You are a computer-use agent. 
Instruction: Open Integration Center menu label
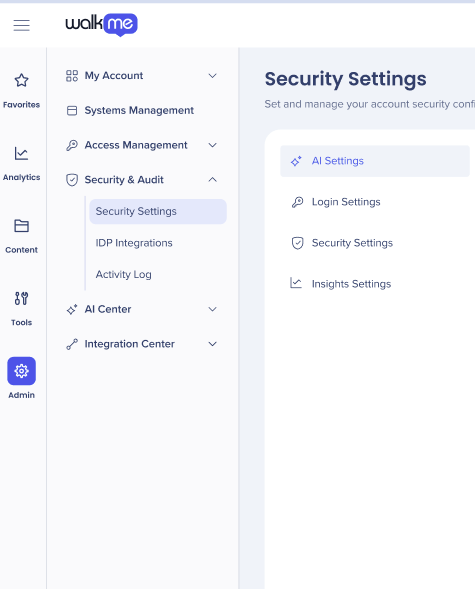[x=130, y=344]
